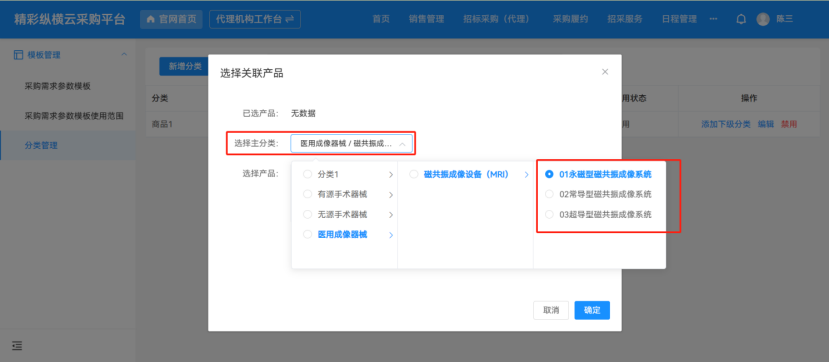
Task: Confirm with the 确定 button
Action: click(592, 310)
